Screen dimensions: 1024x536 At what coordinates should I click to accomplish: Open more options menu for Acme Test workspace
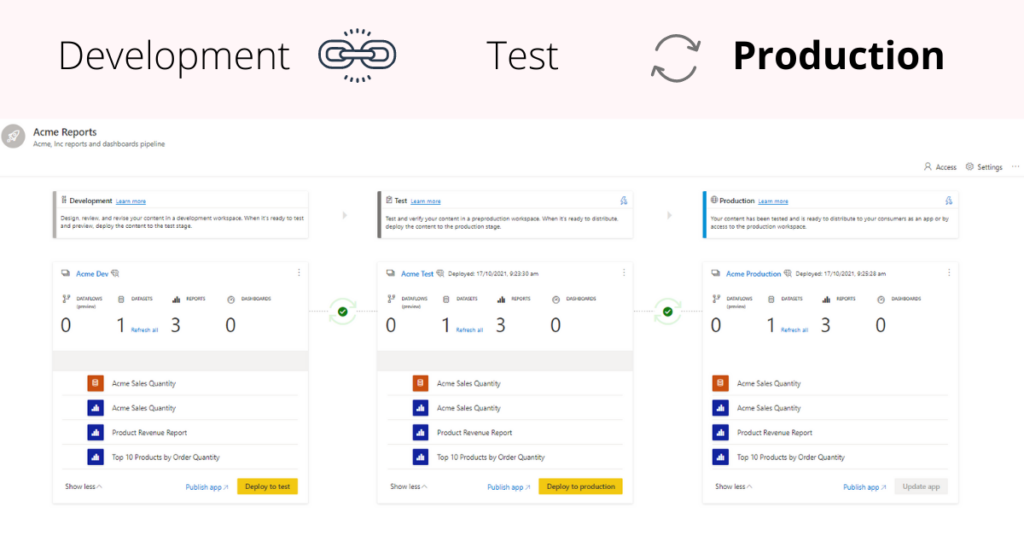[x=624, y=273]
